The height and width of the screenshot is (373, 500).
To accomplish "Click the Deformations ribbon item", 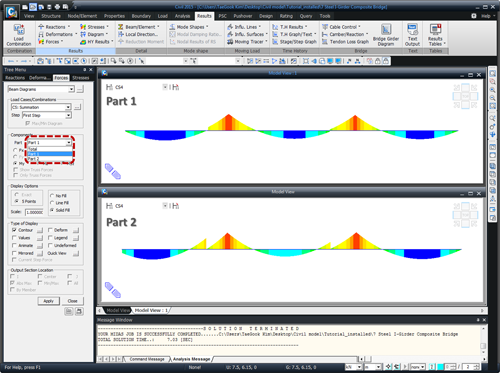I will coord(57,34).
